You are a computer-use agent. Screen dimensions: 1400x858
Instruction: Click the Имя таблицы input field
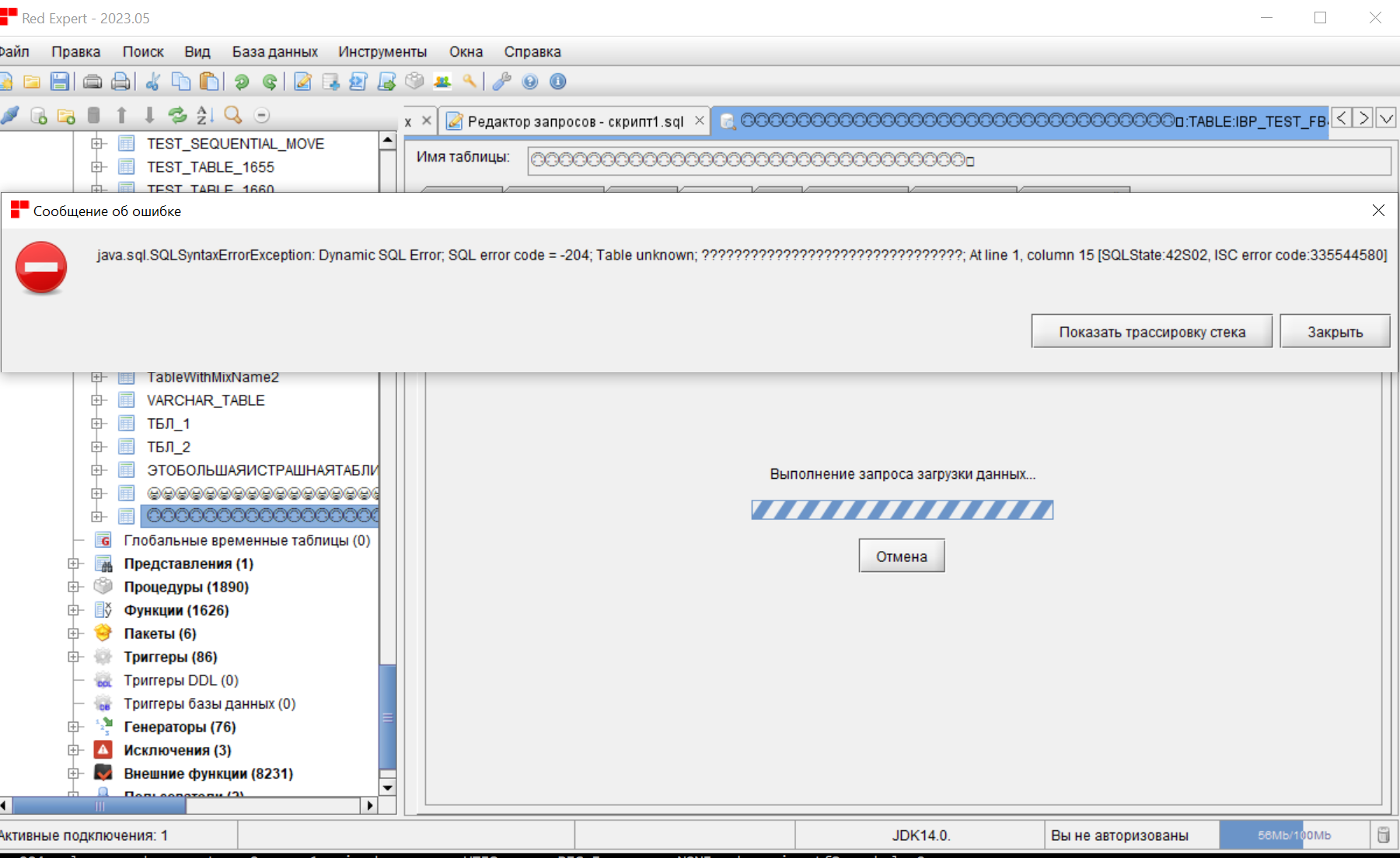[x=958, y=161]
